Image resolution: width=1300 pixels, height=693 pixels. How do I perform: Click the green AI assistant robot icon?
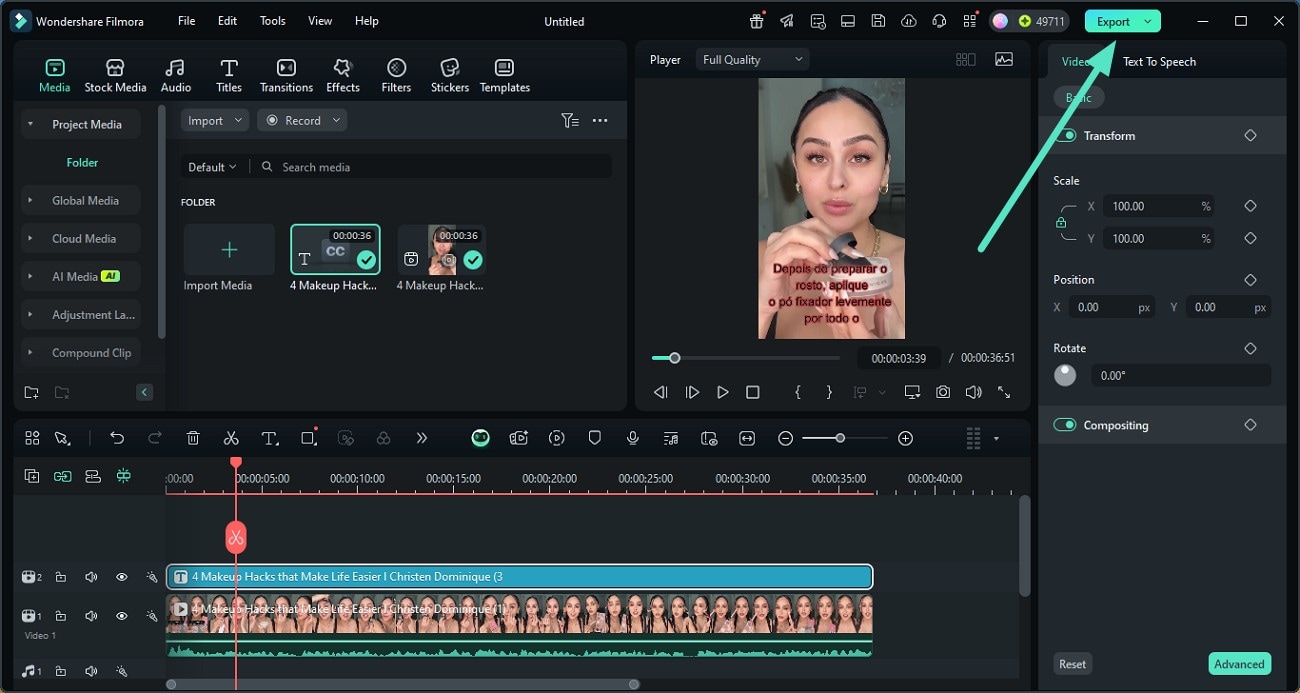(x=481, y=438)
